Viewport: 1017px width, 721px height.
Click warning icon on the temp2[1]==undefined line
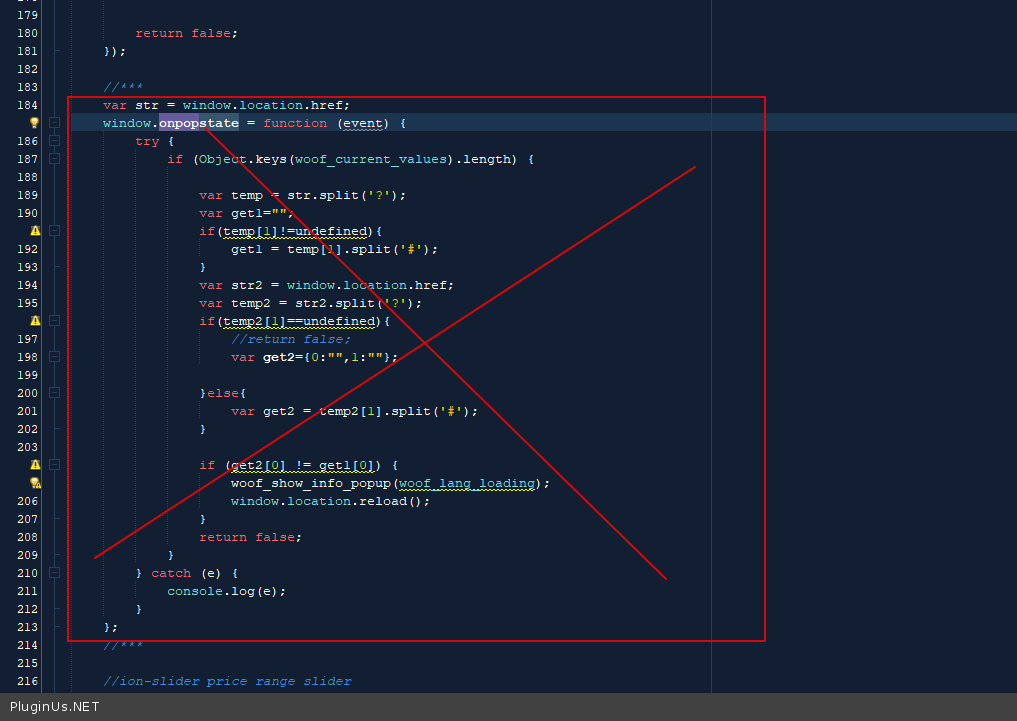coord(35,321)
